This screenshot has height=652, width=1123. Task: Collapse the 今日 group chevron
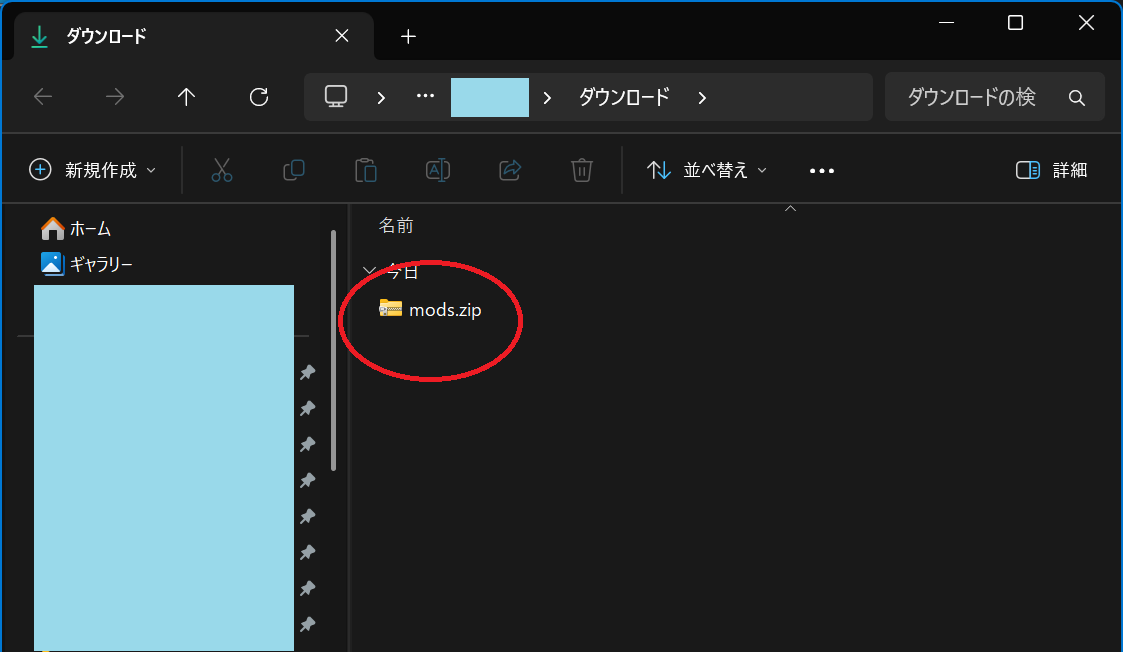pyautogui.click(x=370, y=271)
